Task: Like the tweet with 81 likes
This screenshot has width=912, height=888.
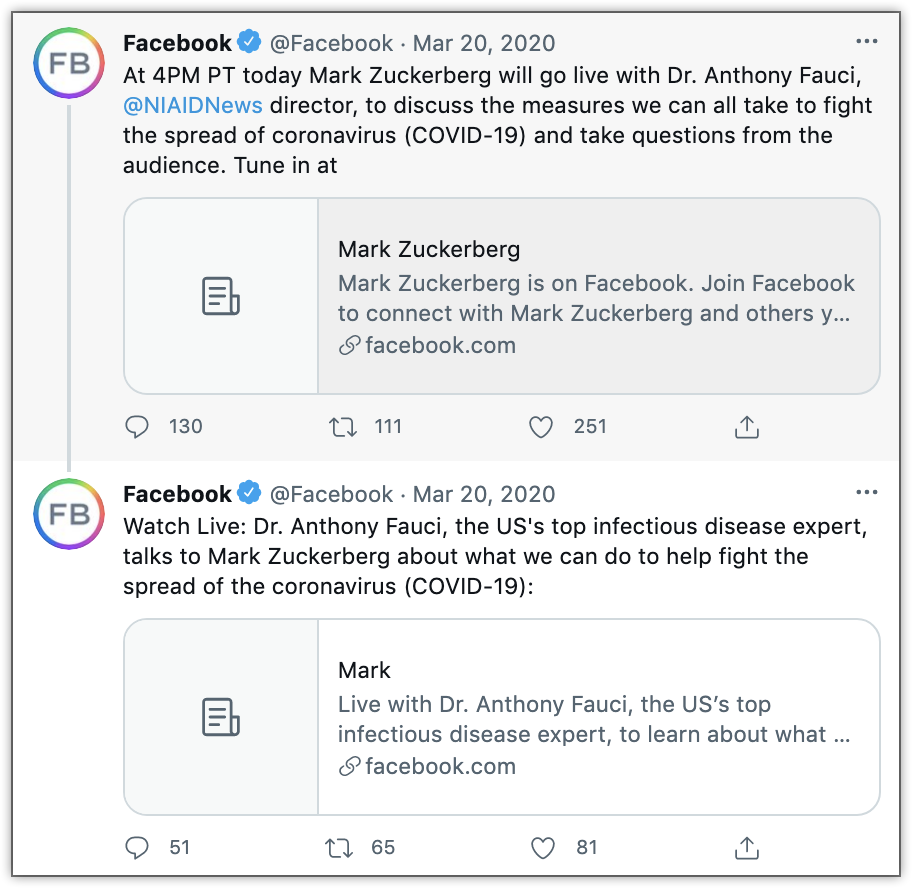Action: pos(542,848)
